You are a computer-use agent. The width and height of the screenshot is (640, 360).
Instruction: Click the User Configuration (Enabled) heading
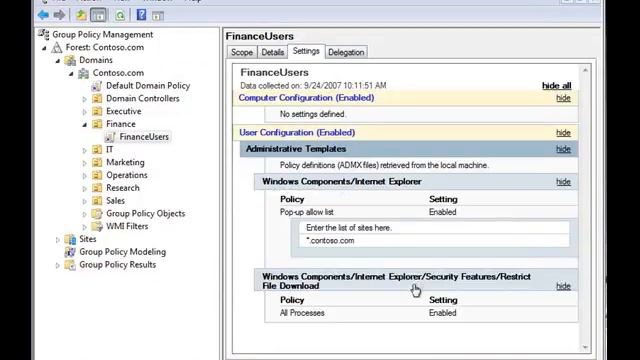click(297, 133)
